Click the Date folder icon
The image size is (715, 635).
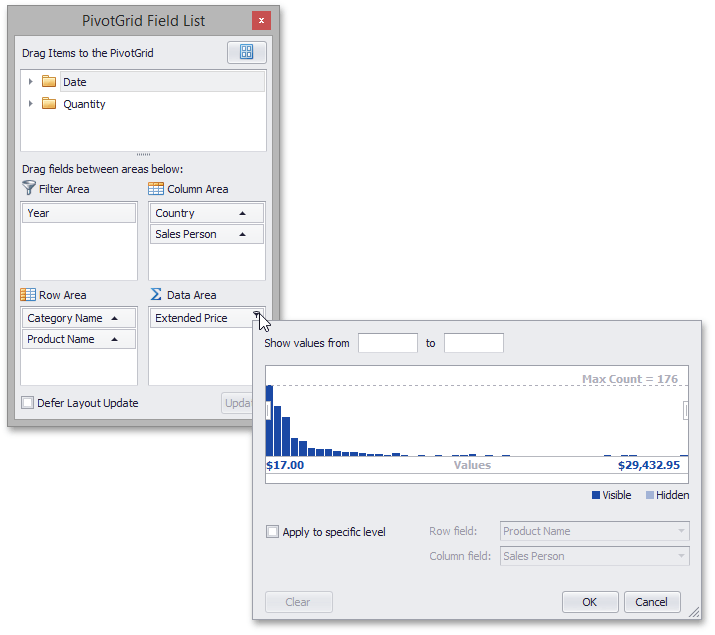49,82
